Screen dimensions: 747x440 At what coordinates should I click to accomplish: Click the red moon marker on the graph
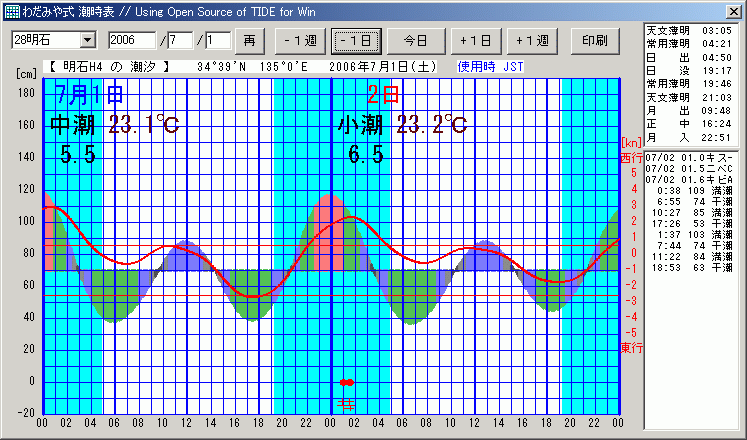coord(346,382)
